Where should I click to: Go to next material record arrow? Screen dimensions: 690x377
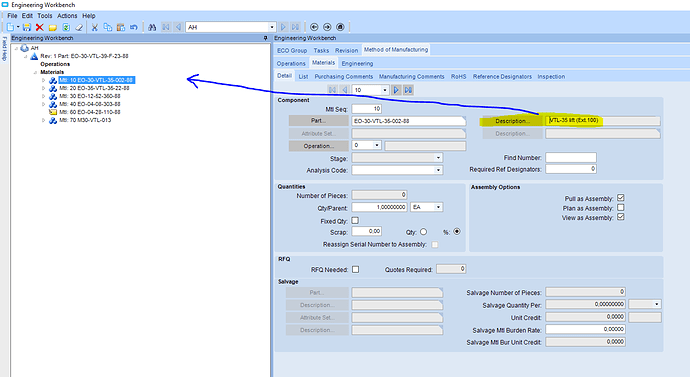pos(396,90)
